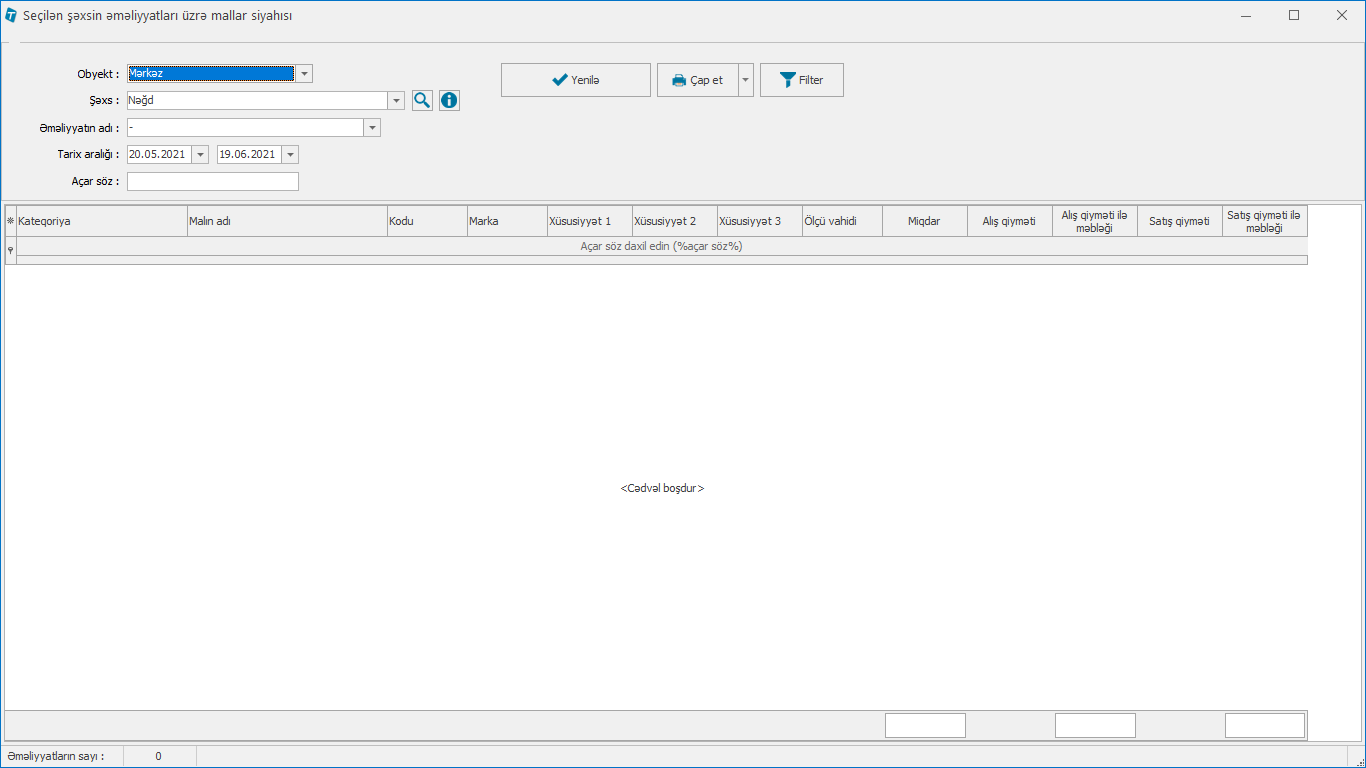Click the <Cədvəl boşdur> empty table message
Viewport: 1366px width, 768px height.
point(662,488)
